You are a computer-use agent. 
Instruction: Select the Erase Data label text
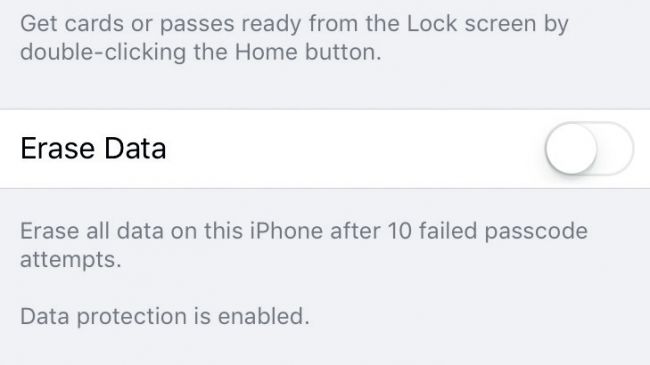(93, 148)
